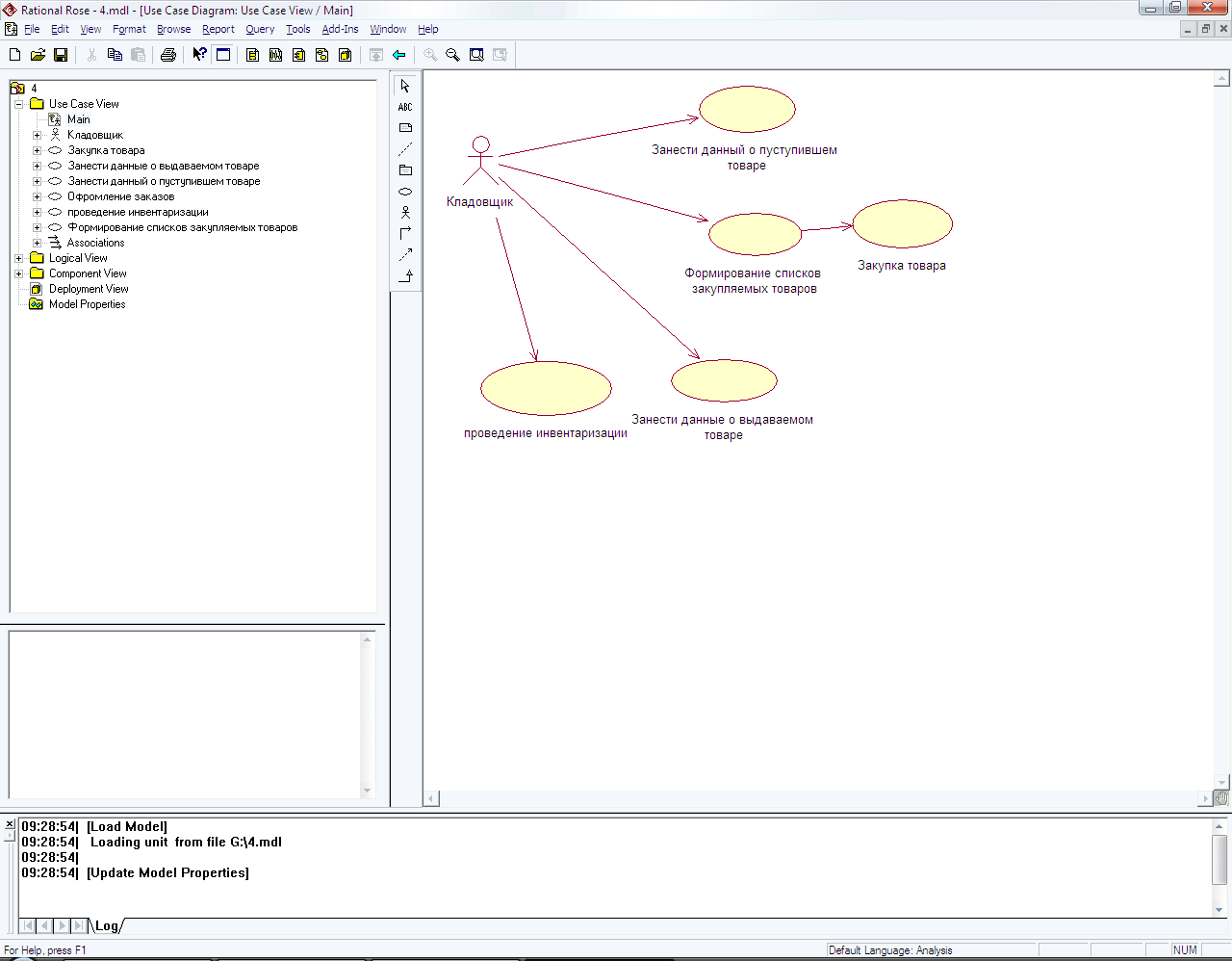Viewport: 1232px width, 961px height.
Task: Zoom out of the diagram
Action: (452, 55)
